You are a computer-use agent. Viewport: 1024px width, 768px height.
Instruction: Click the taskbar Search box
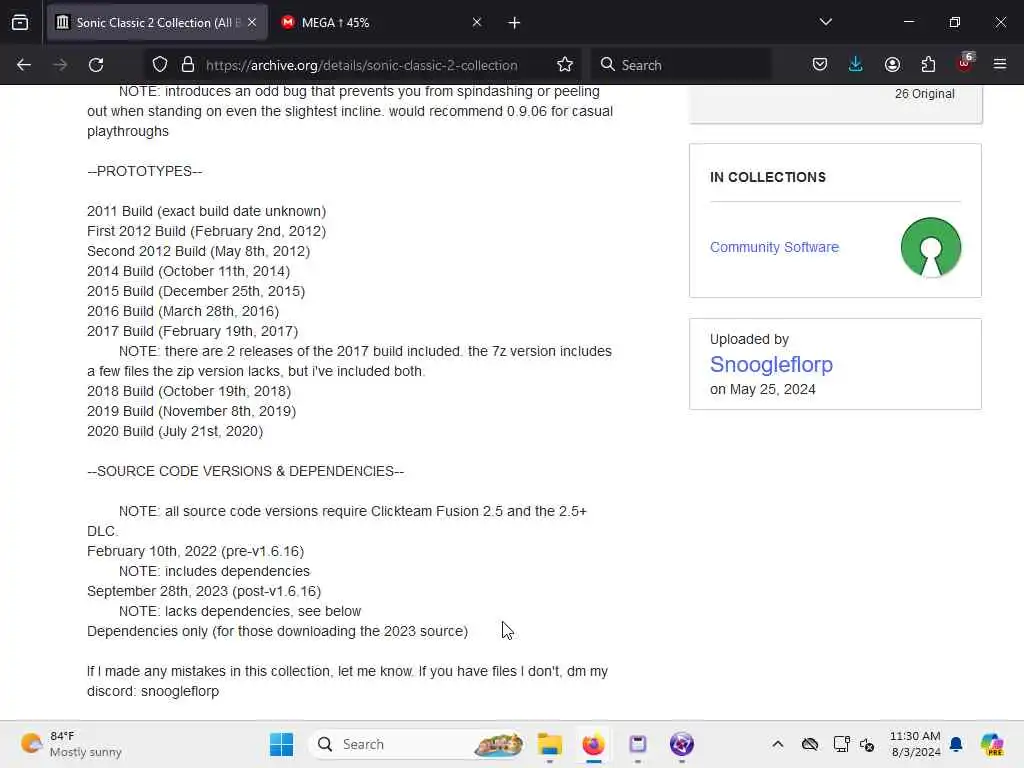[x=418, y=744]
